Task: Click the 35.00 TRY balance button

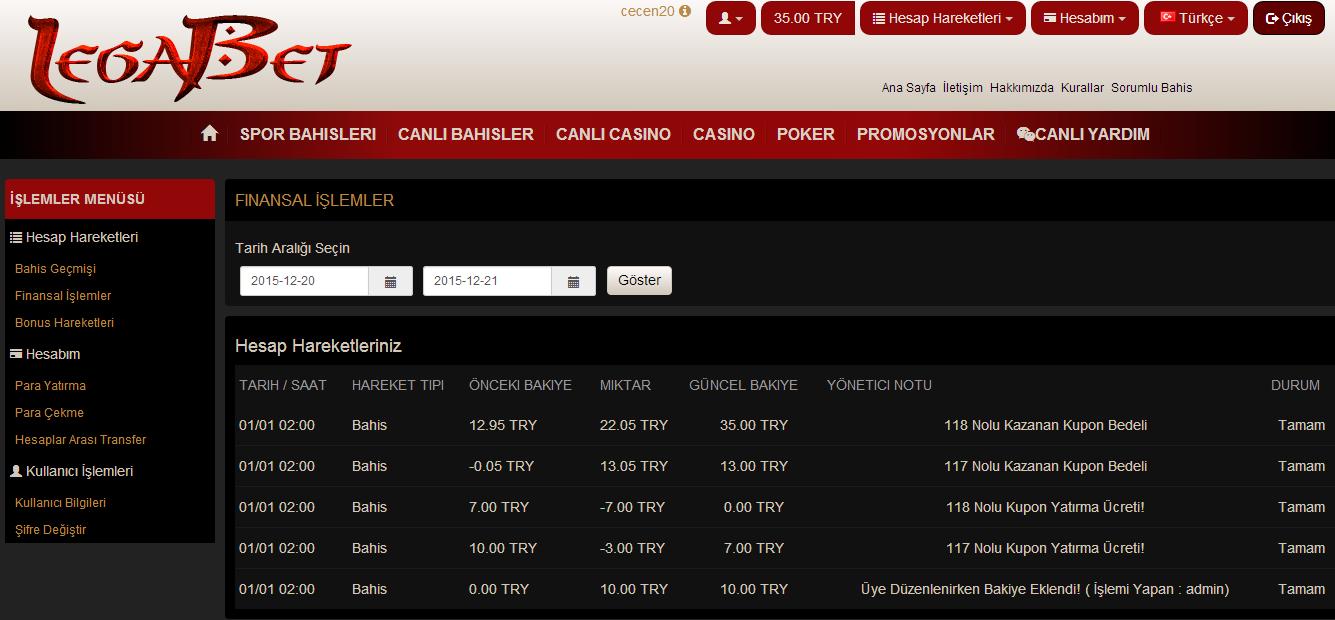Action: (807, 18)
